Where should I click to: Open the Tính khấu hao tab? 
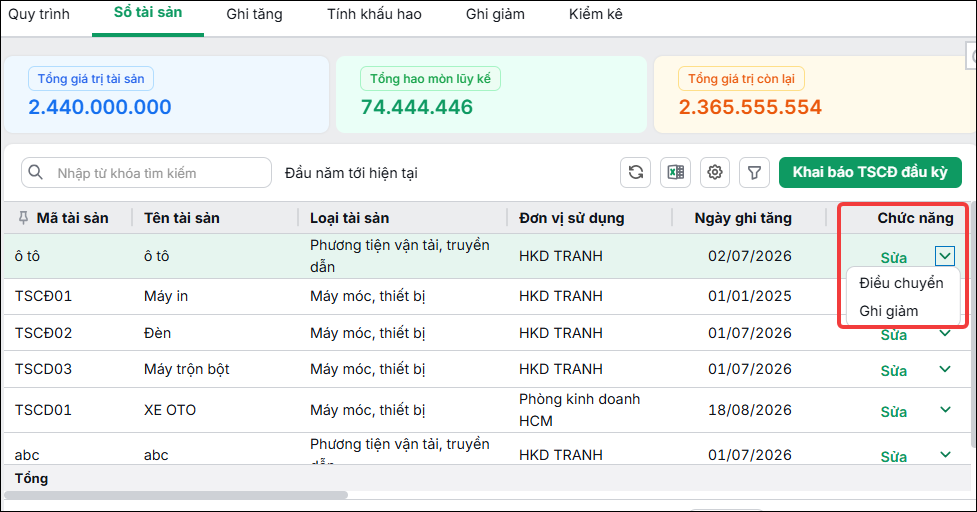point(374,14)
